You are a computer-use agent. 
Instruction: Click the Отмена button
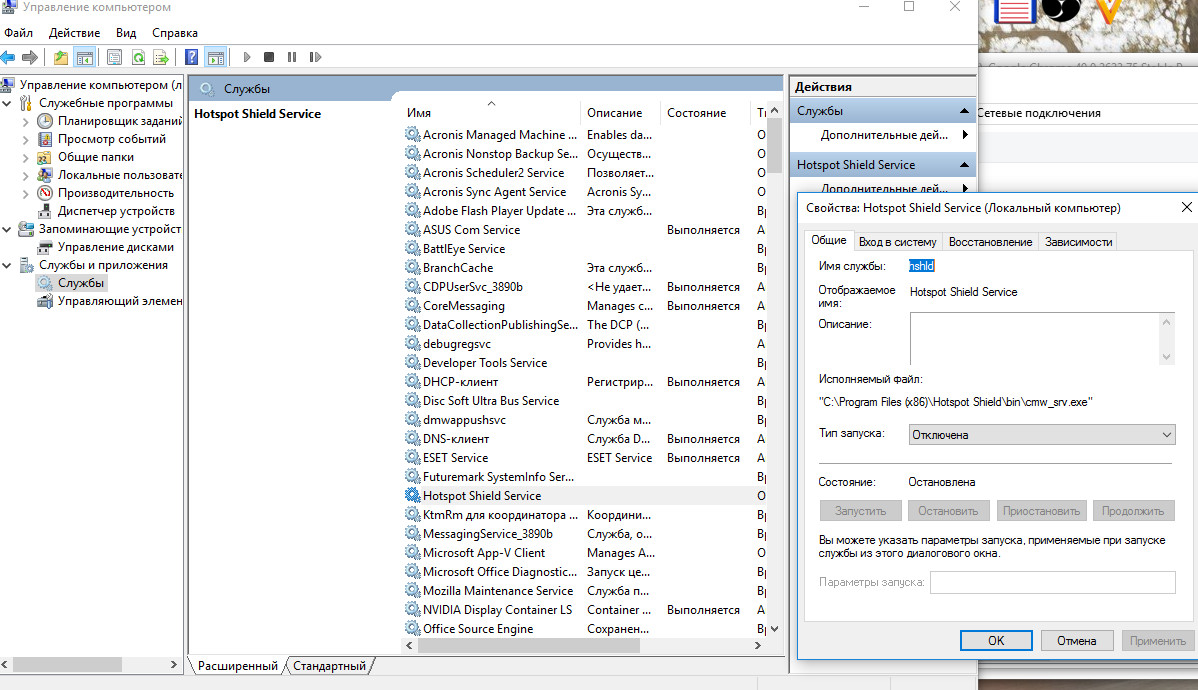[x=1077, y=641]
